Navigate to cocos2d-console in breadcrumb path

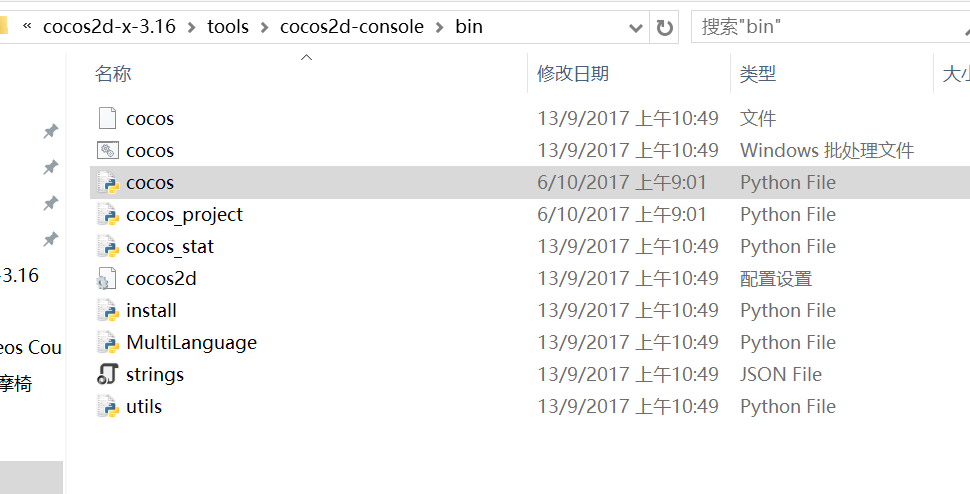(352, 27)
